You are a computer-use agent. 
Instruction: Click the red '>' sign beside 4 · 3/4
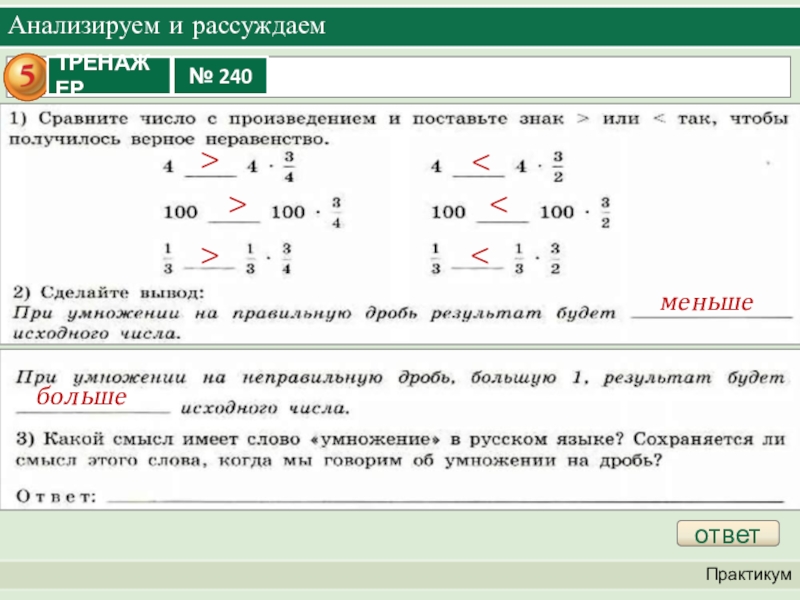(x=207, y=160)
